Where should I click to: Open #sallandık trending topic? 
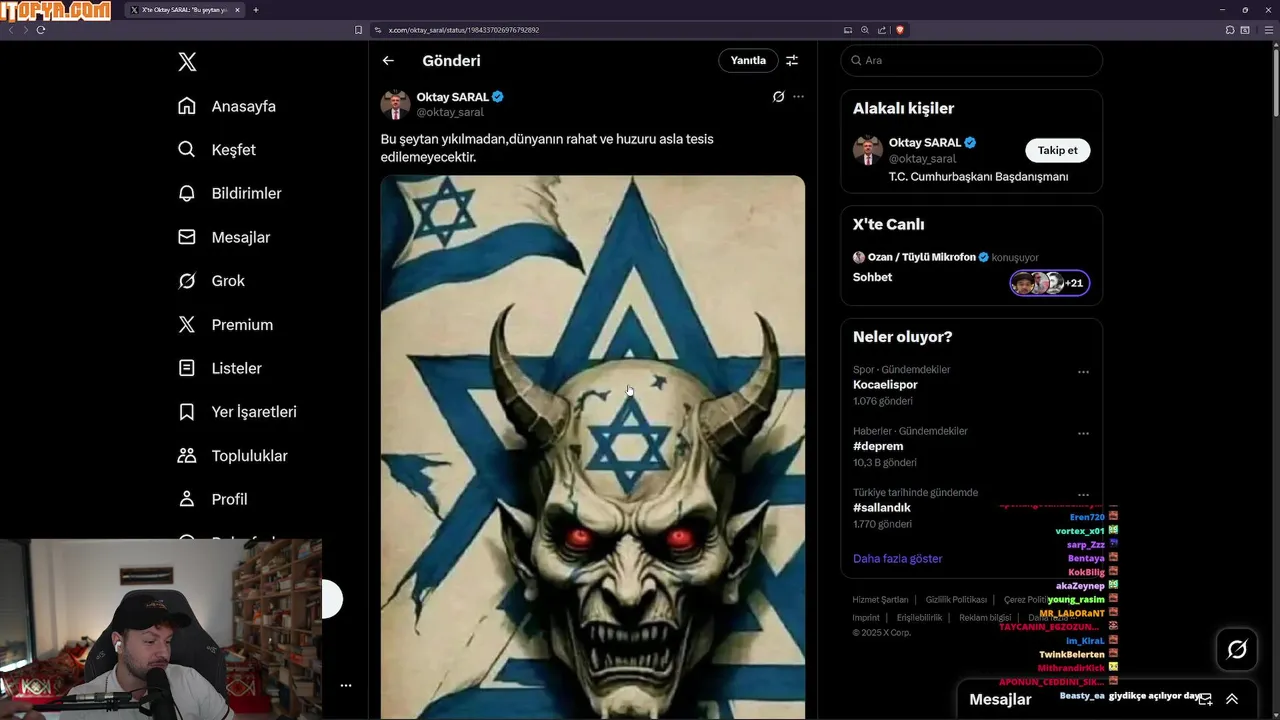click(x=882, y=508)
